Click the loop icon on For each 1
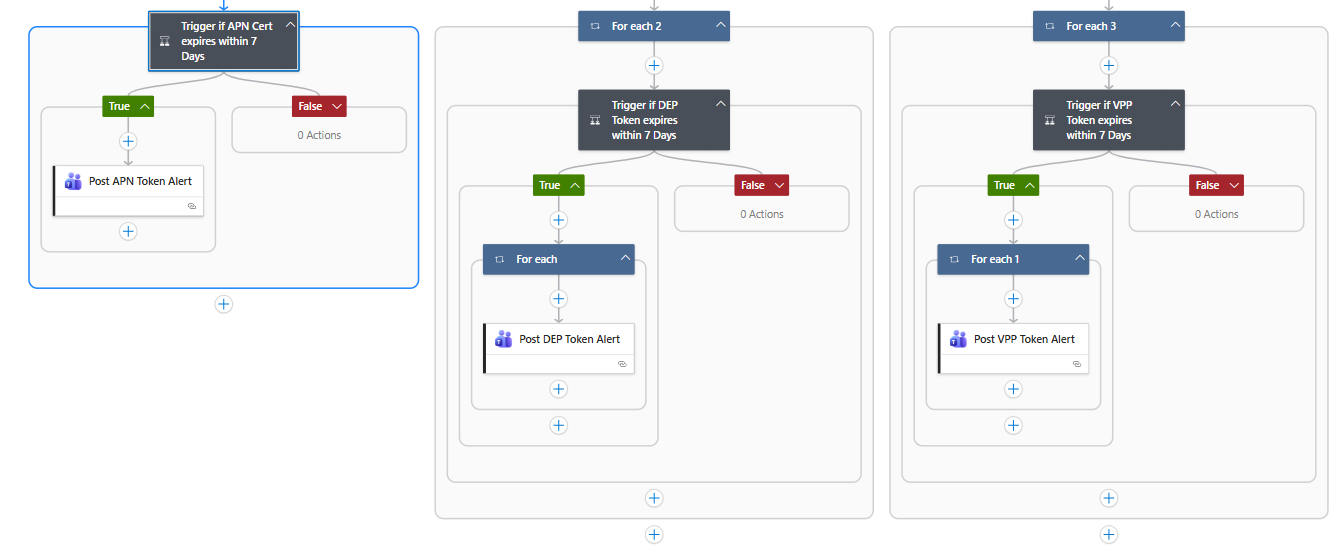 [x=954, y=259]
